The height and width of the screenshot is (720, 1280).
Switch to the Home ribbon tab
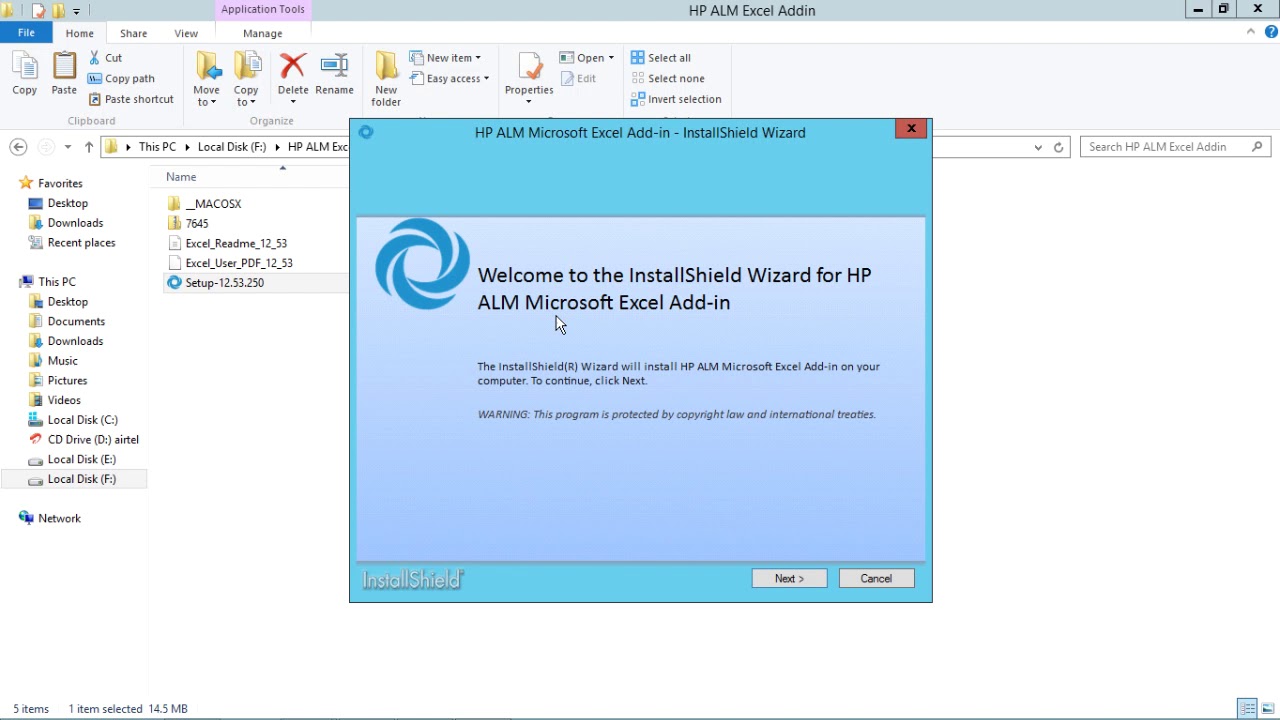tap(80, 33)
